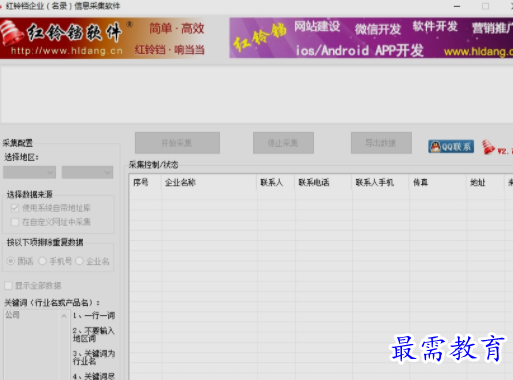Select the 固话 radio button
Image resolution: width=513 pixels, height=380 pixels.
(11, 261)
